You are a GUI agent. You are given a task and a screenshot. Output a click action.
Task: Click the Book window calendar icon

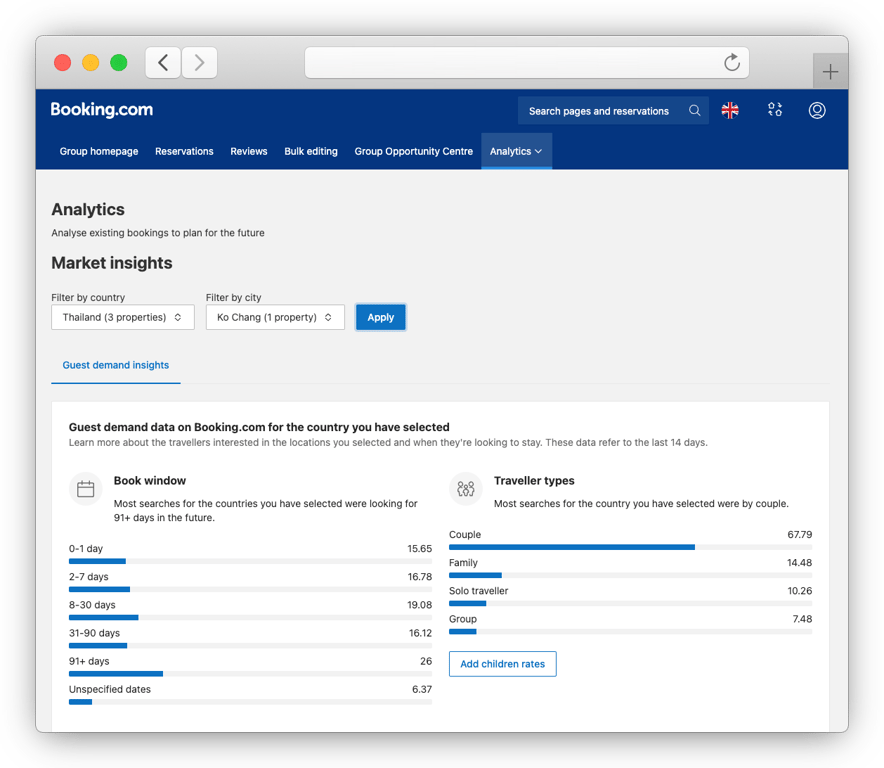pos(86,489)
